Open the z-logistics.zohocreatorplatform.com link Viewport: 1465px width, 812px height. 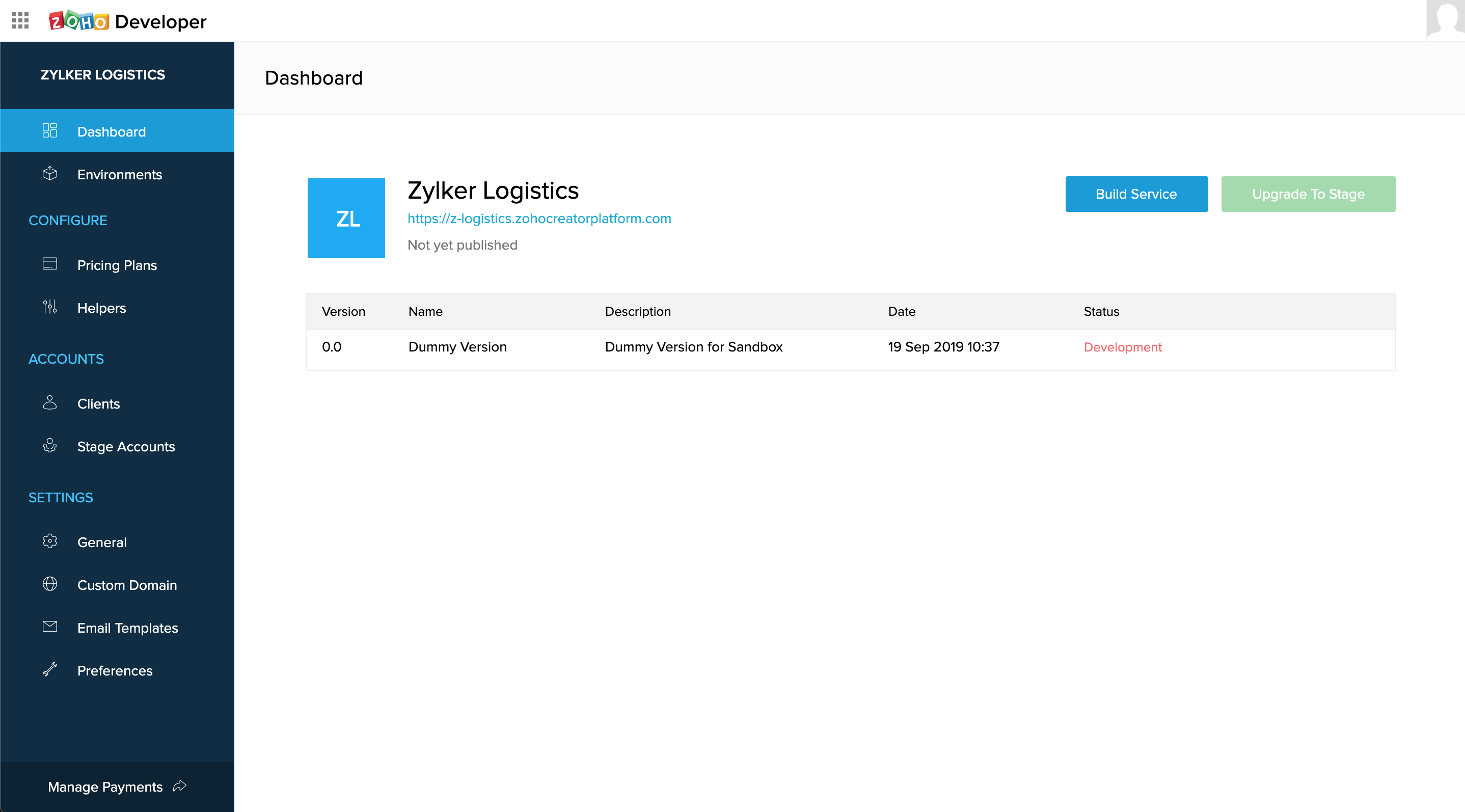[x=539, y=219]
